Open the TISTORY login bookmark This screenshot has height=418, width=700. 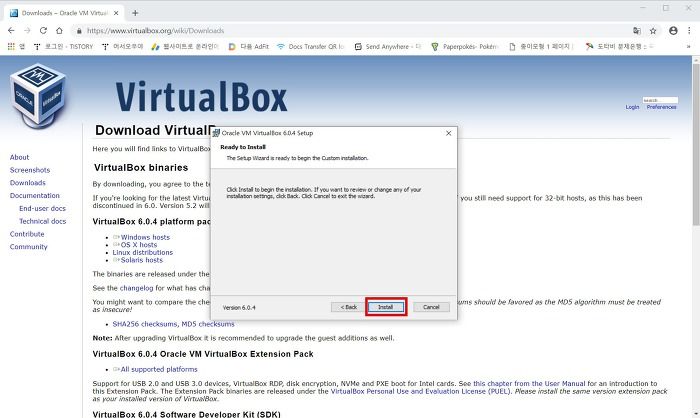64,46
